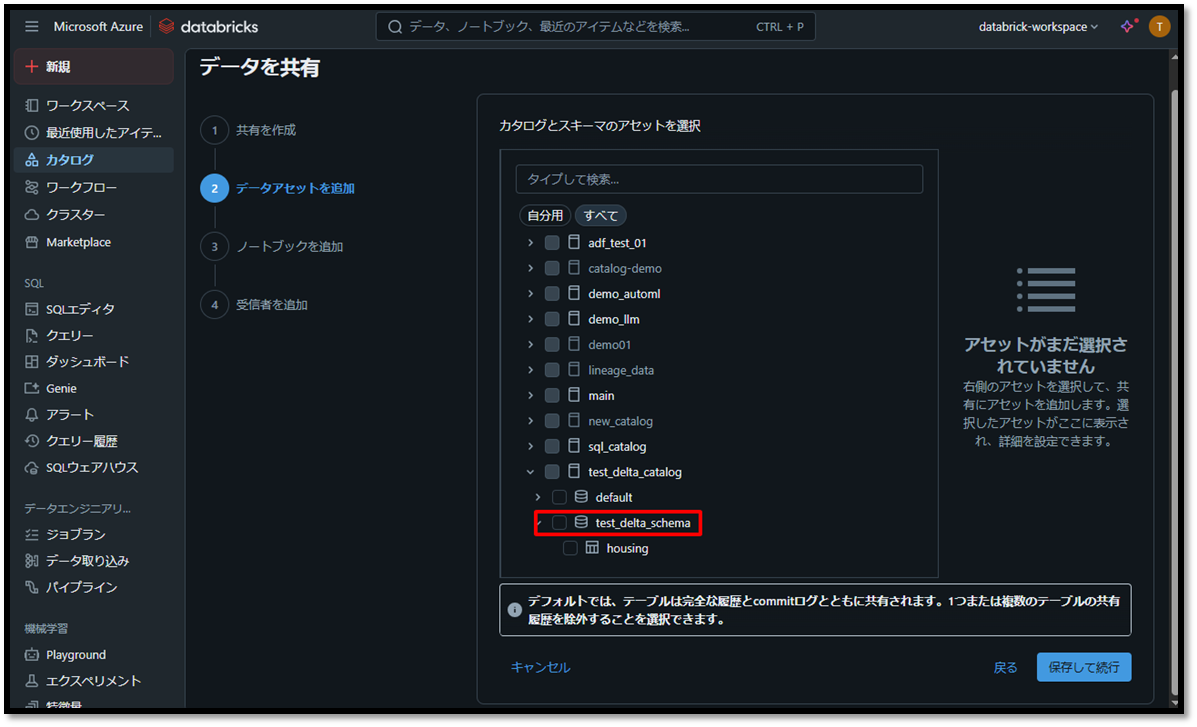Expand the default schema chevron
This screenshot has width=1197, height=727.
(x=538, y=497)
